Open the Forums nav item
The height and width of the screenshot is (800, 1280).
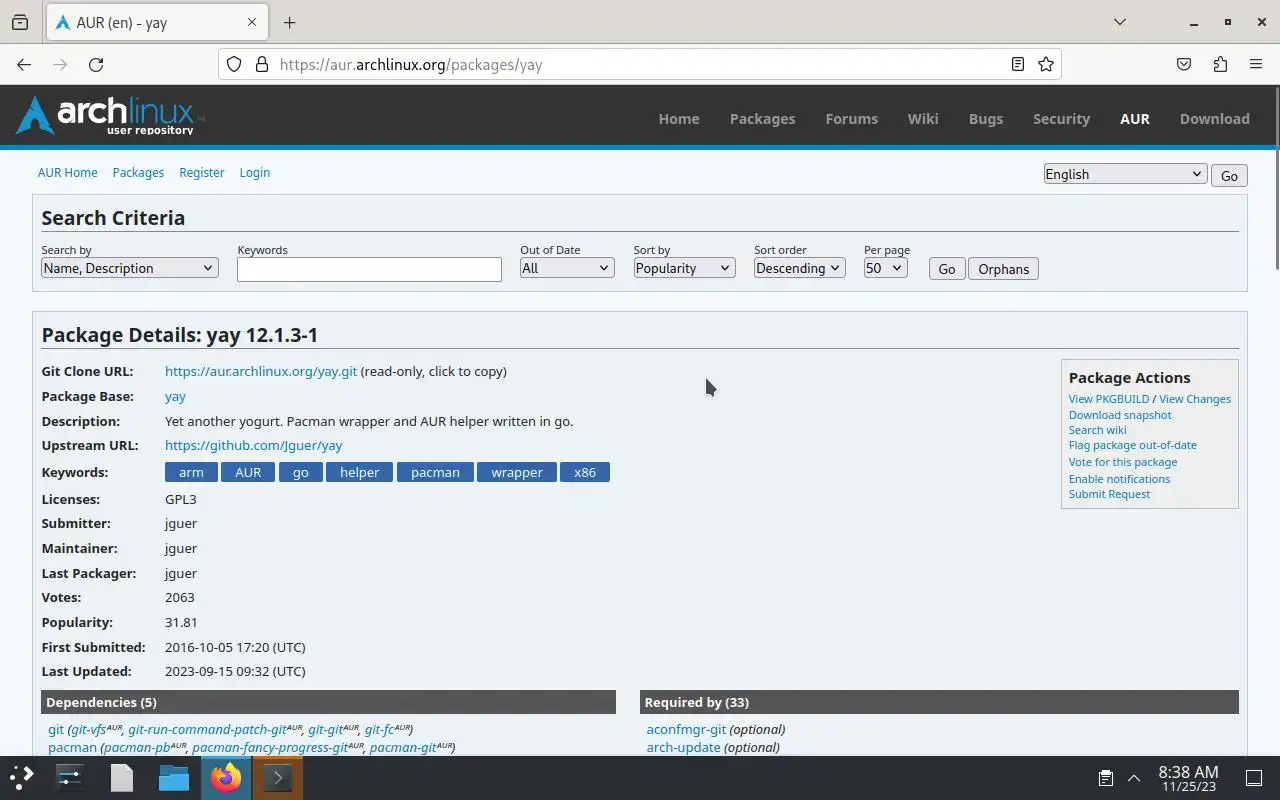[x=851, y=118]
